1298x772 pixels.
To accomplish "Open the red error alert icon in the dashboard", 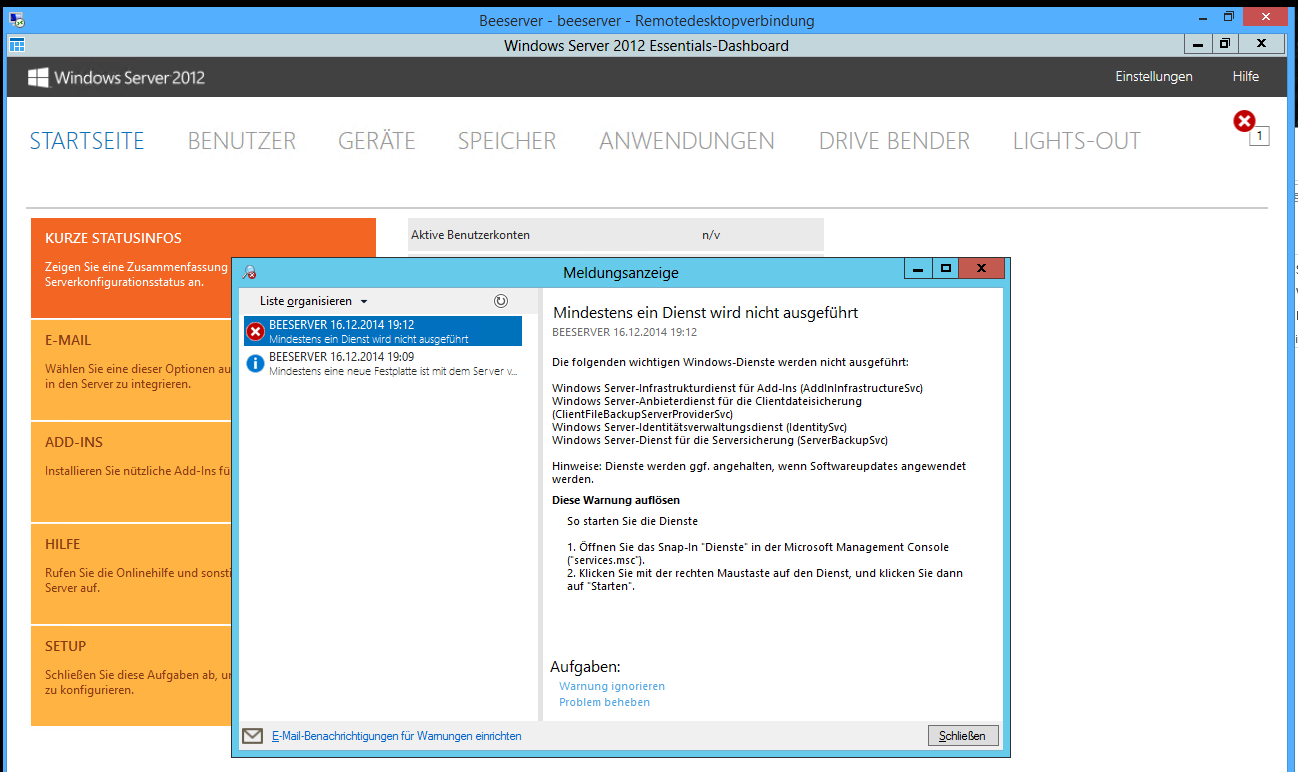I will (x=1244, y=121).
